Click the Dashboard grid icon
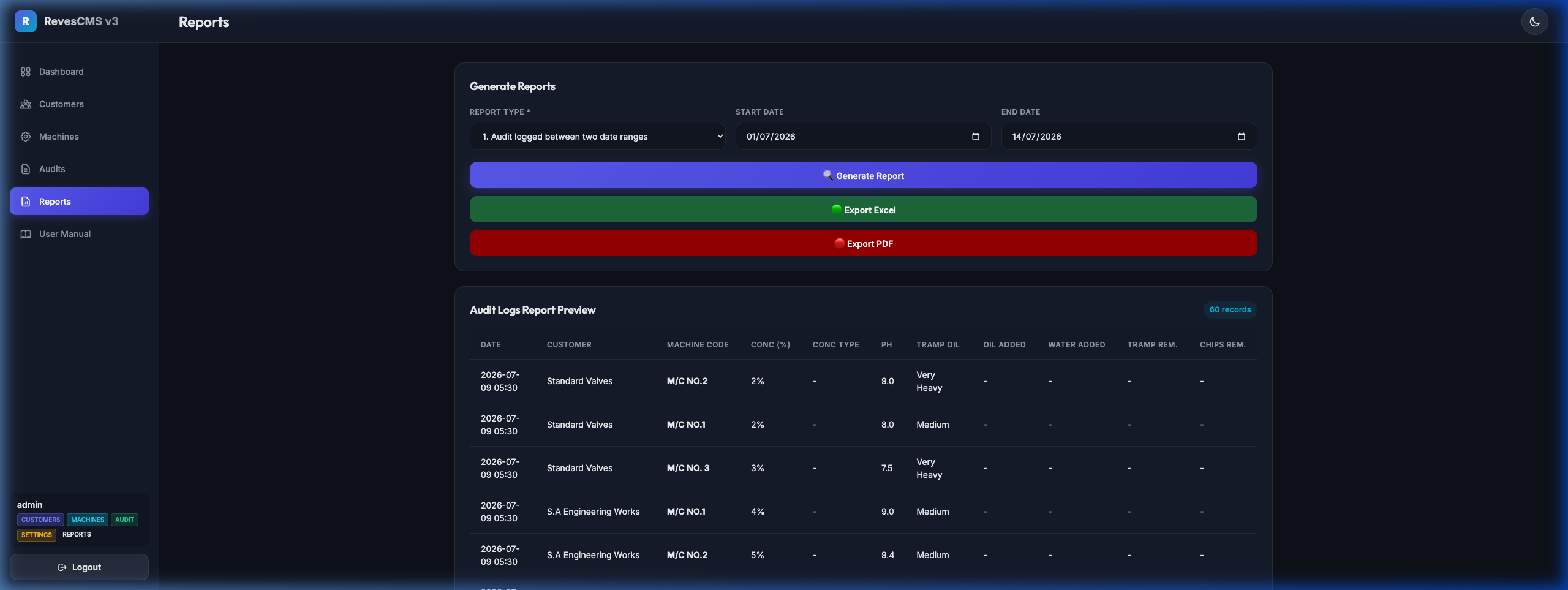Image resolution: width=1568 pixels, height=590 pixels. point(26,72)
